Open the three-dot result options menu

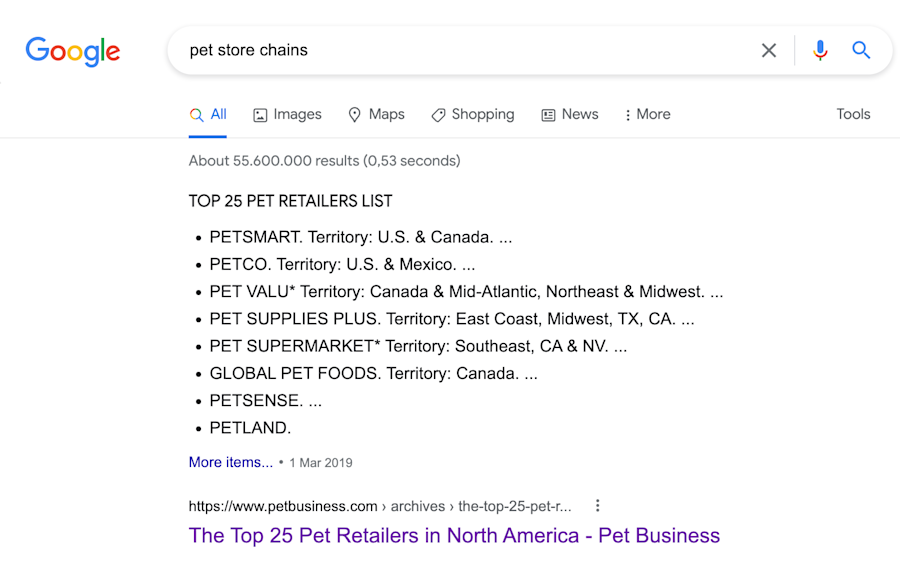597,506
